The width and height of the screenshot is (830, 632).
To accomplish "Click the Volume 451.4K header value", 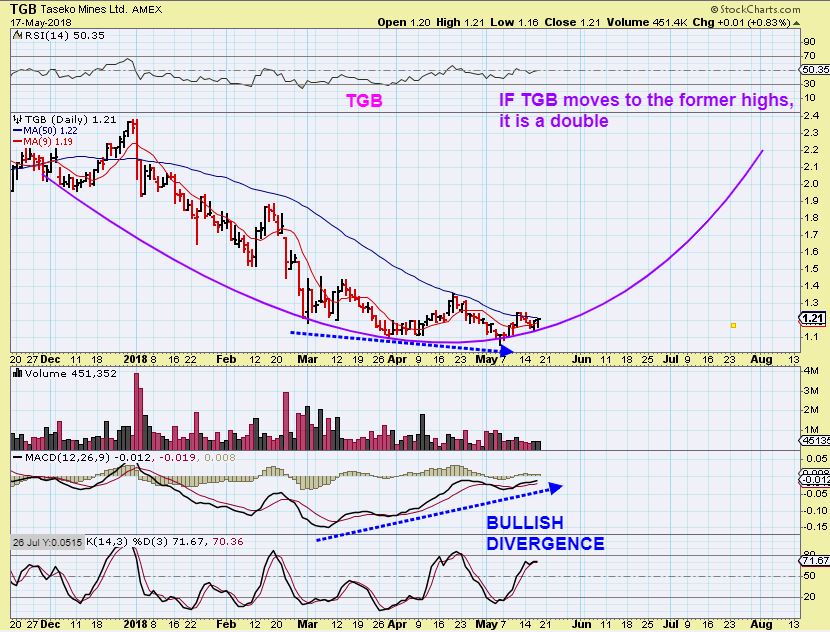I will [647, 23].
